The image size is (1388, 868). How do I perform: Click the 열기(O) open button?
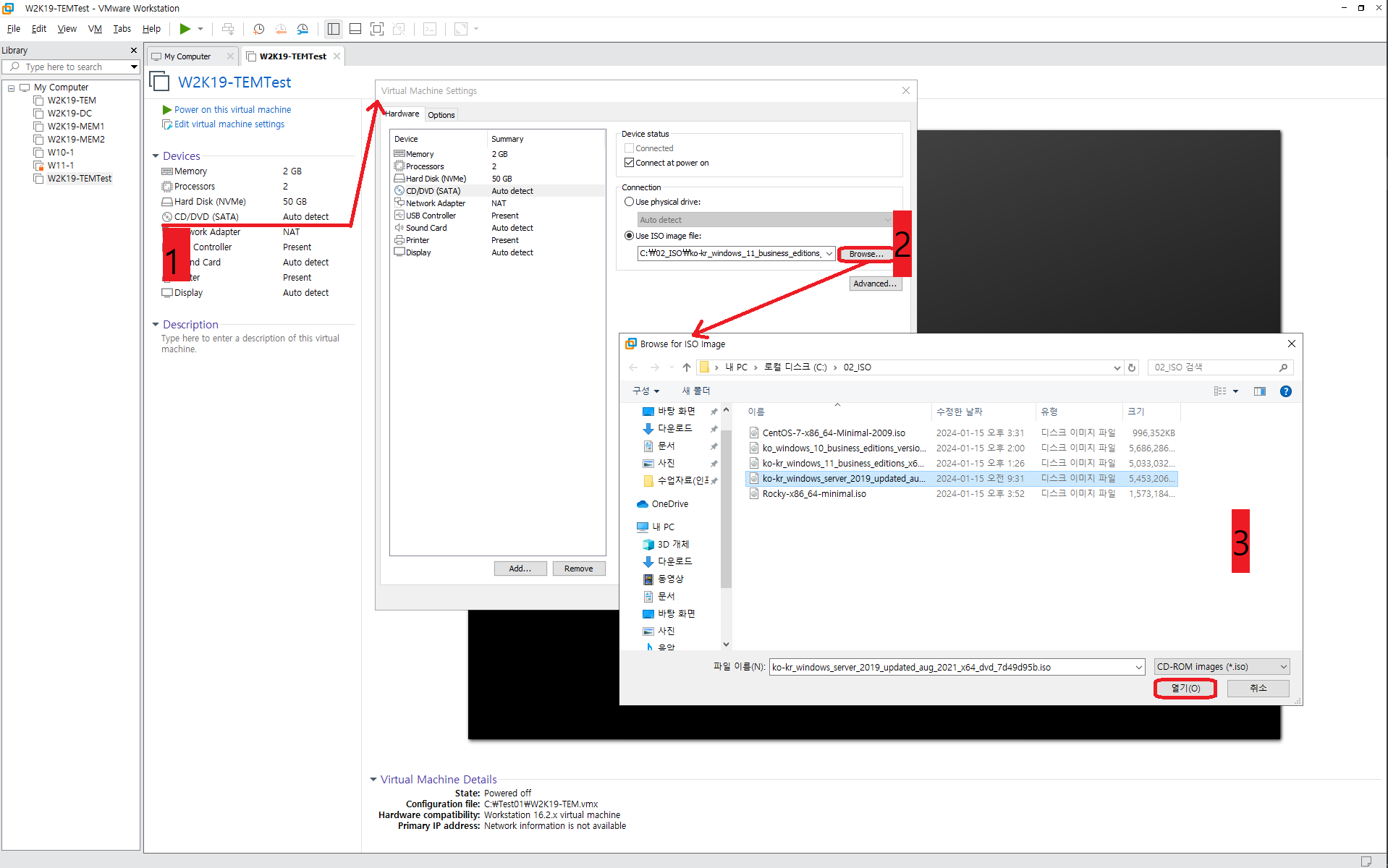pos(1185,689)
